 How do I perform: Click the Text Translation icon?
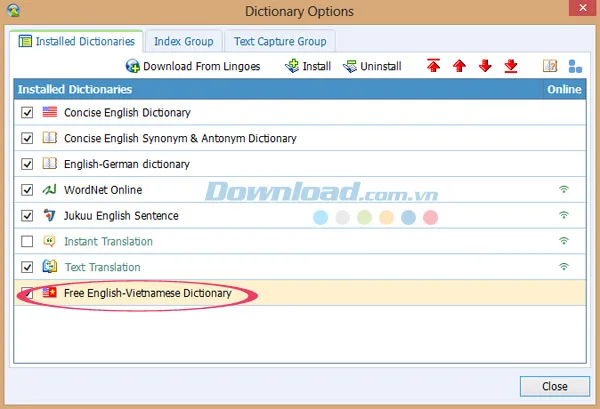[50, 266]
